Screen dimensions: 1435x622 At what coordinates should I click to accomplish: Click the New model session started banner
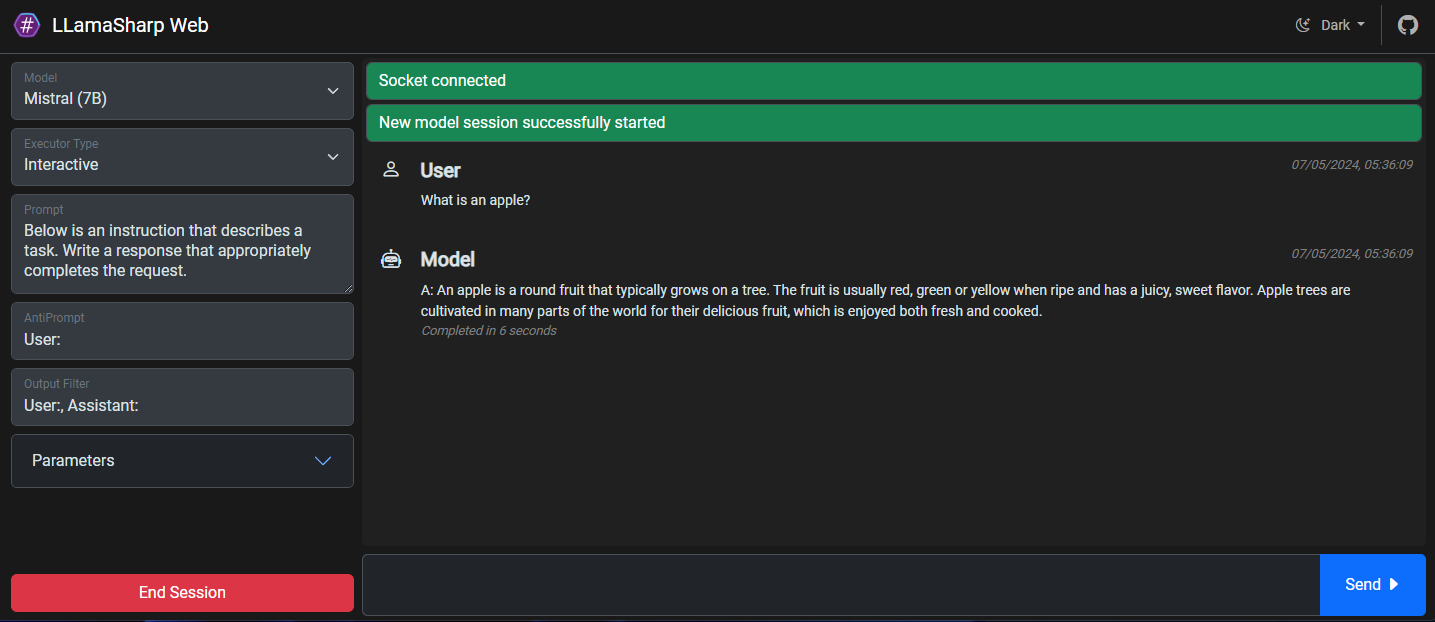click(893, 123)
